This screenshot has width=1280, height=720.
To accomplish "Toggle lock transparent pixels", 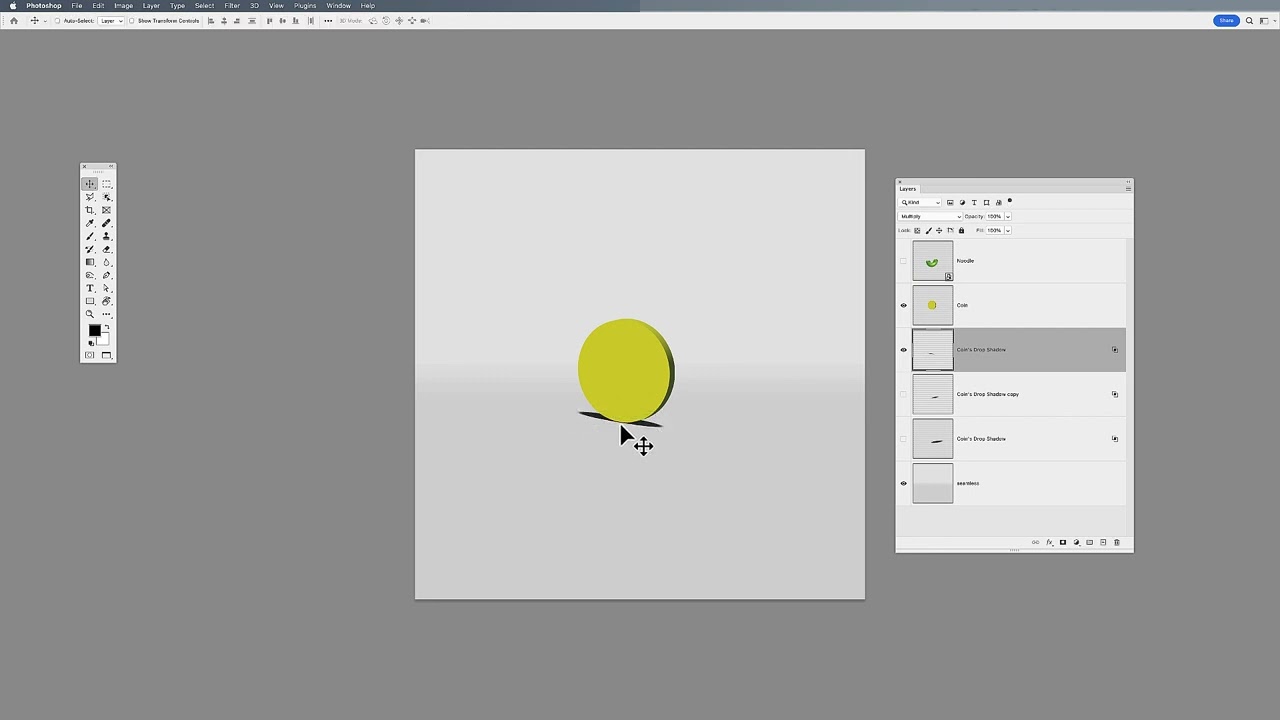I will tap(917, 230).
